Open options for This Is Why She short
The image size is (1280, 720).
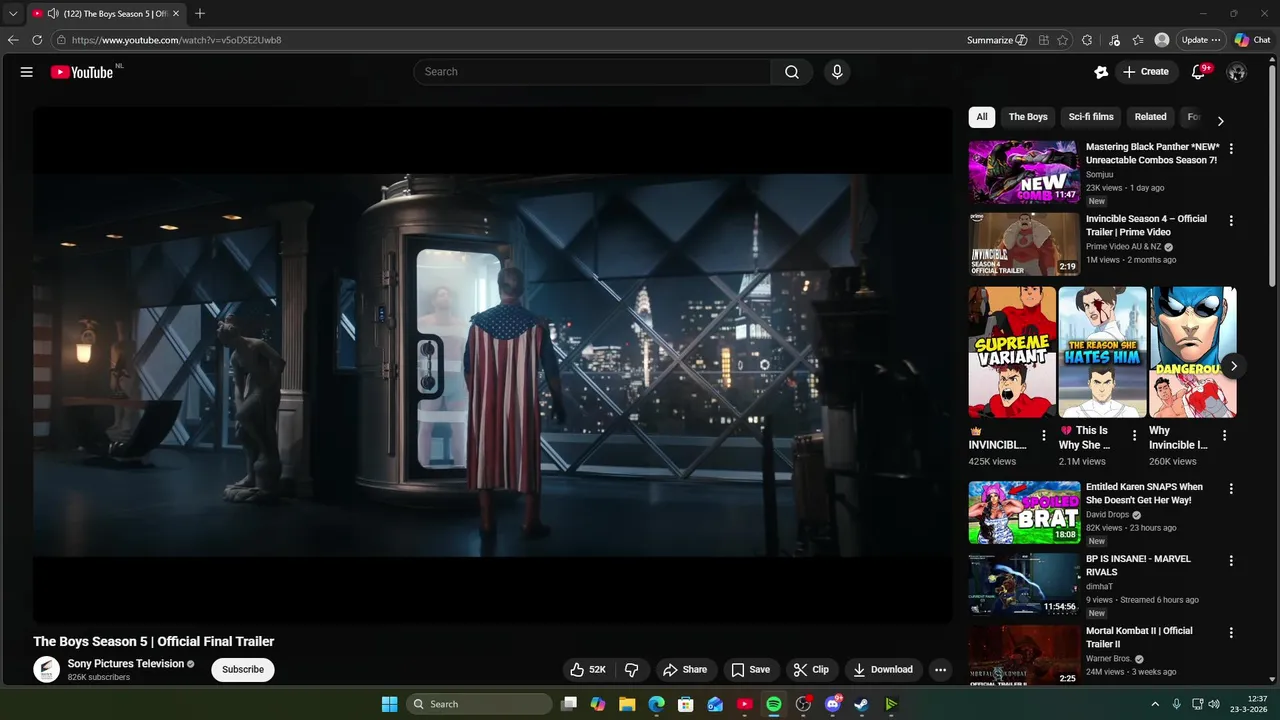1134,436
